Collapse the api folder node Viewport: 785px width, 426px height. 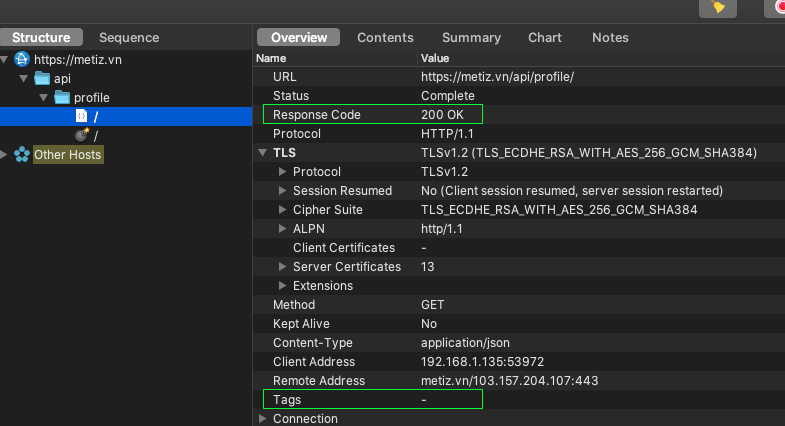point(24,79)
